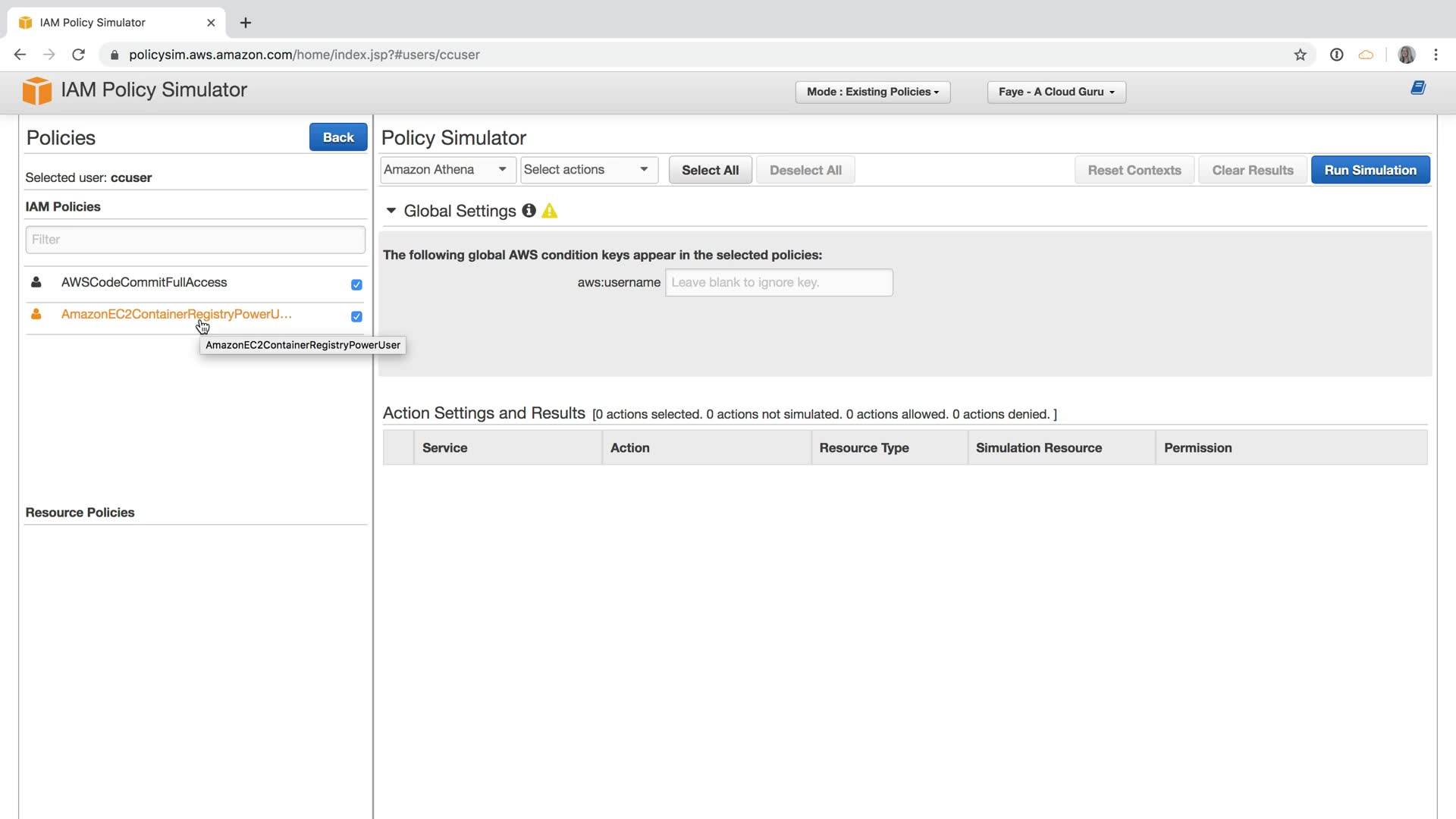Bookmark this page with the star icon
Screen dimensions: 1456x819
click(1300, 55)
